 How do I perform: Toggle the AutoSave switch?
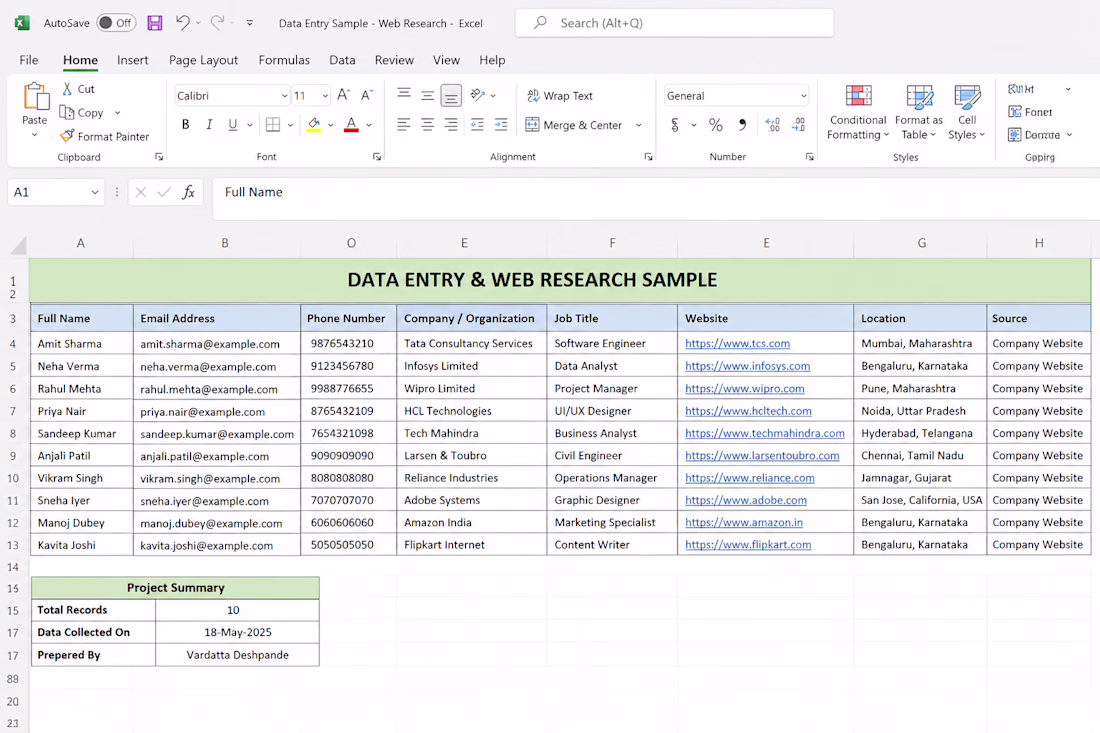point(116,23)
